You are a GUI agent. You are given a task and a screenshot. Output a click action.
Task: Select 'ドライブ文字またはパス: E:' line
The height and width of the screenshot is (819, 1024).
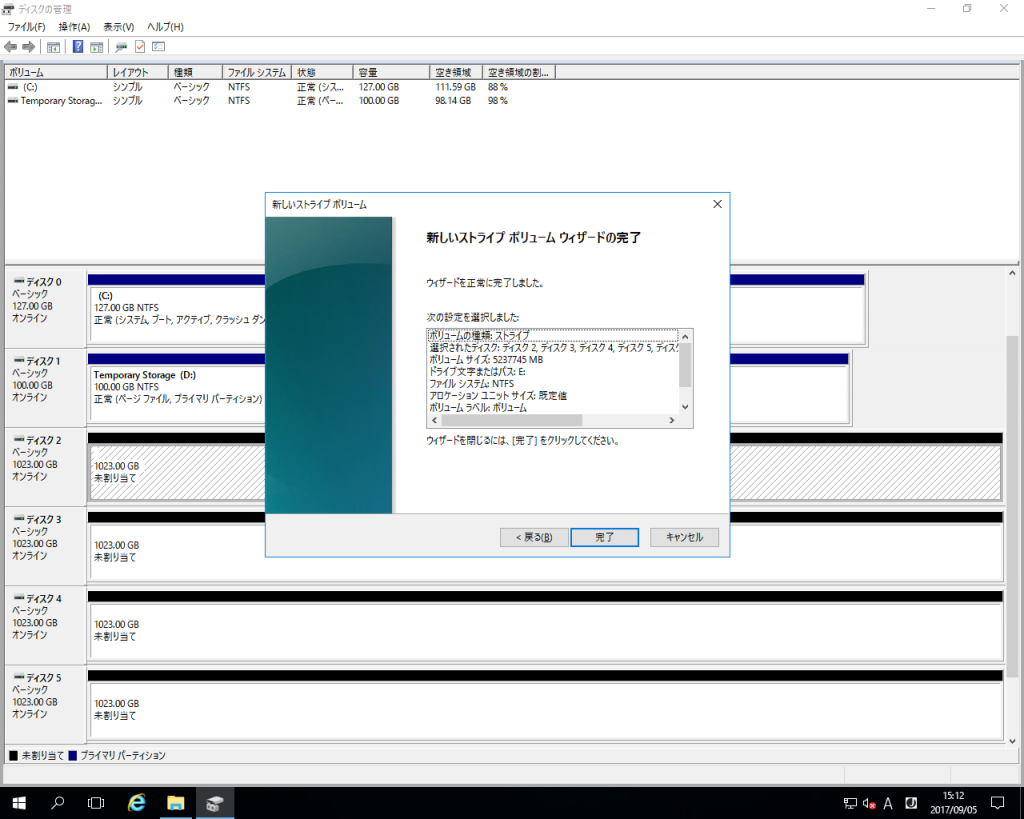click(x=477, y=372)
